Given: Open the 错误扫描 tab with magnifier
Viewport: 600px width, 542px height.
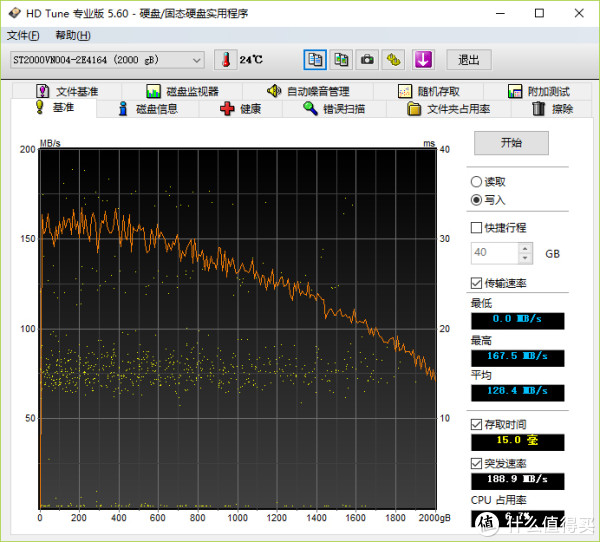Looking at the screenshot, I should (x=335, y=109).
